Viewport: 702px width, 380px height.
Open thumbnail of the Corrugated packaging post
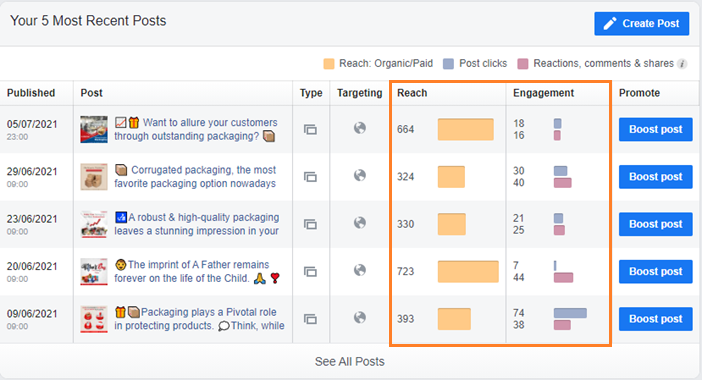tap(94, 177)
